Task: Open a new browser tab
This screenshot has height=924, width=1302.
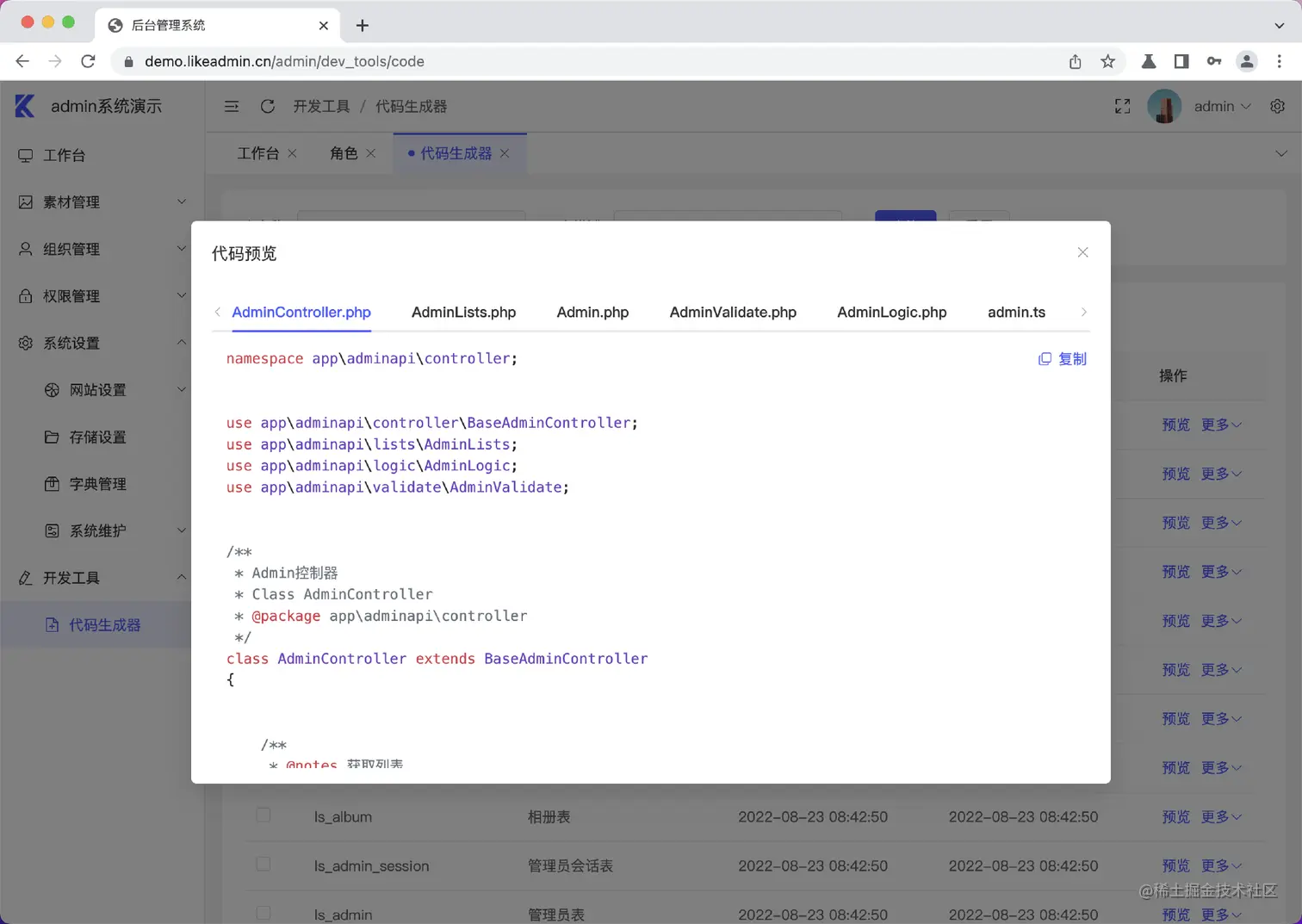Action: pyautogui.click(x=362, y=25)
